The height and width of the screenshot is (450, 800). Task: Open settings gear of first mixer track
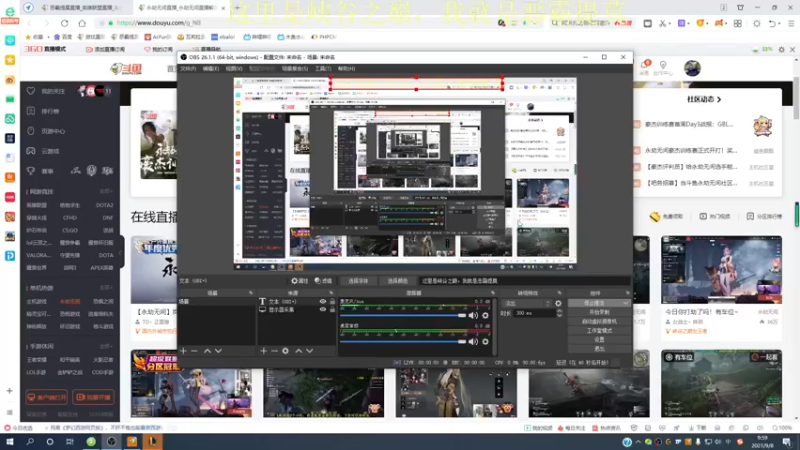(x=485, y=316)
